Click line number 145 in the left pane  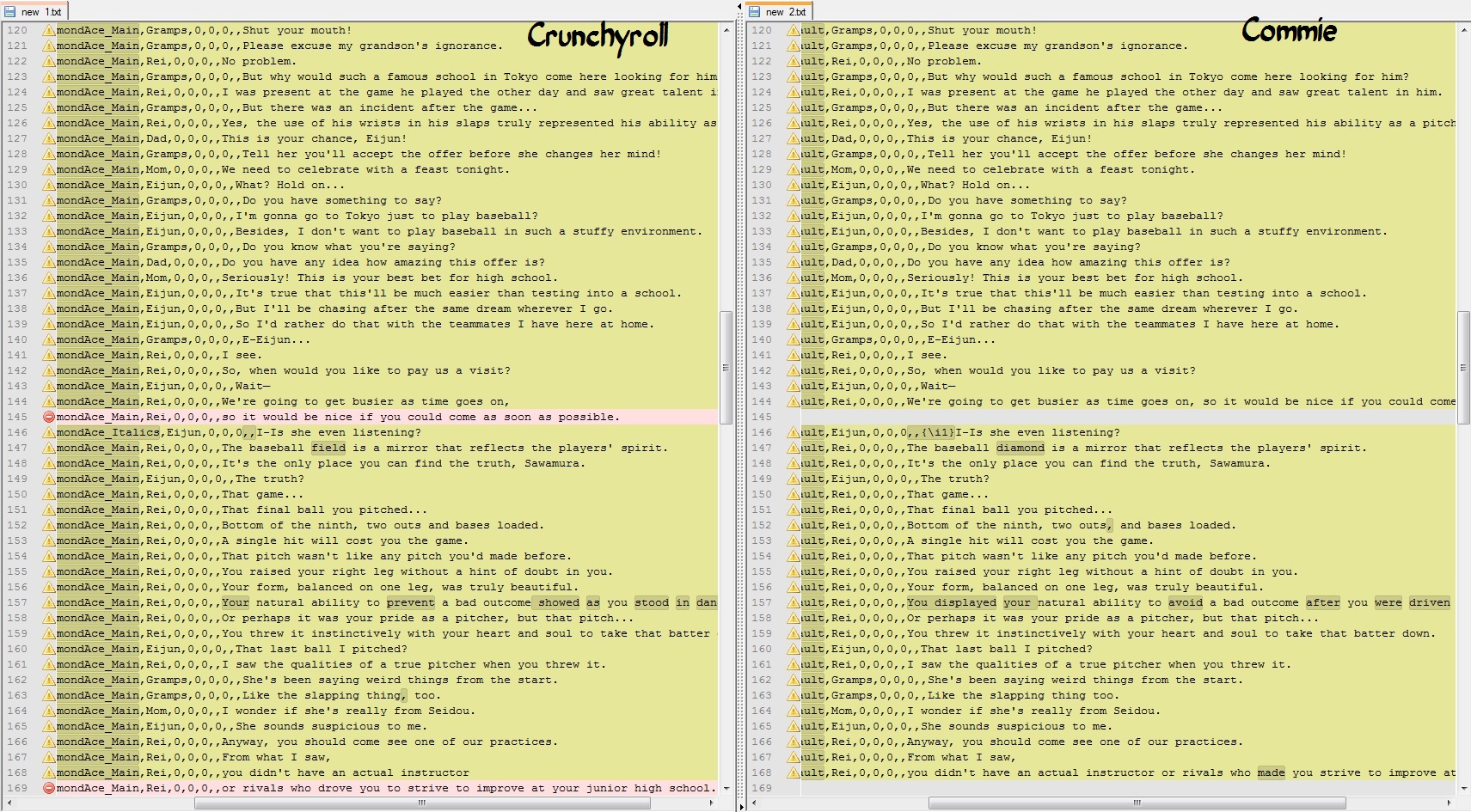pyautogui.click(x=17, y=417)
